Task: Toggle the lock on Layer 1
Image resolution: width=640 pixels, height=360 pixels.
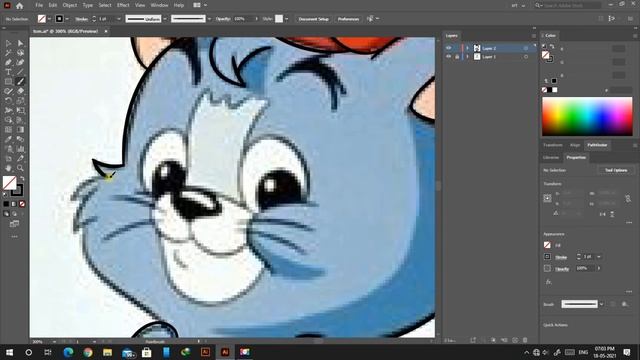Action: click(x=457, y=57)
